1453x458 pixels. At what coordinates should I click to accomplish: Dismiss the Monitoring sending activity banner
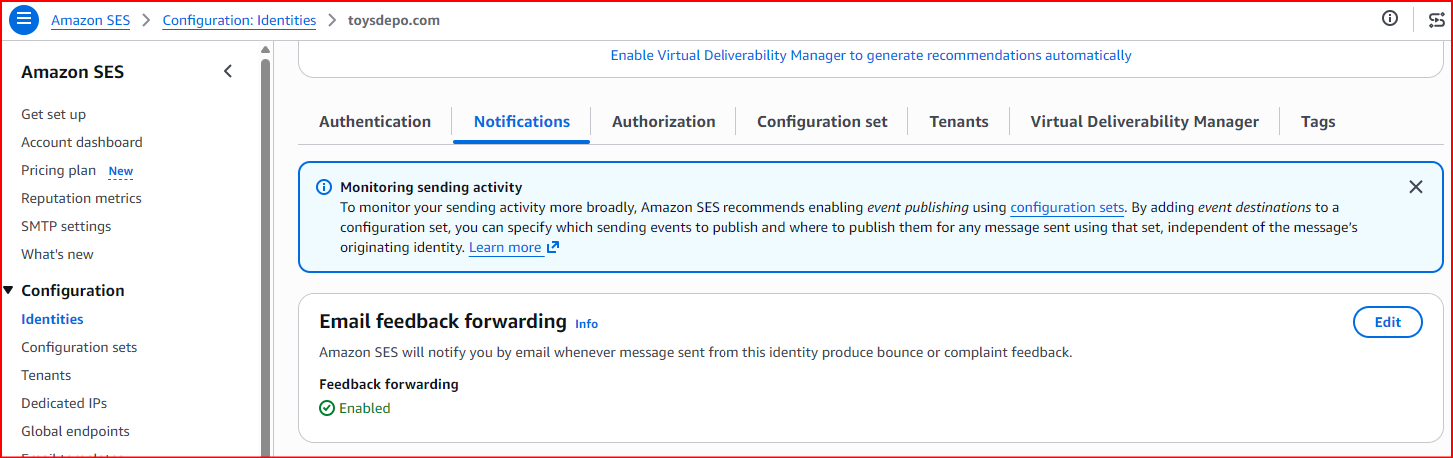point(1415,187)
